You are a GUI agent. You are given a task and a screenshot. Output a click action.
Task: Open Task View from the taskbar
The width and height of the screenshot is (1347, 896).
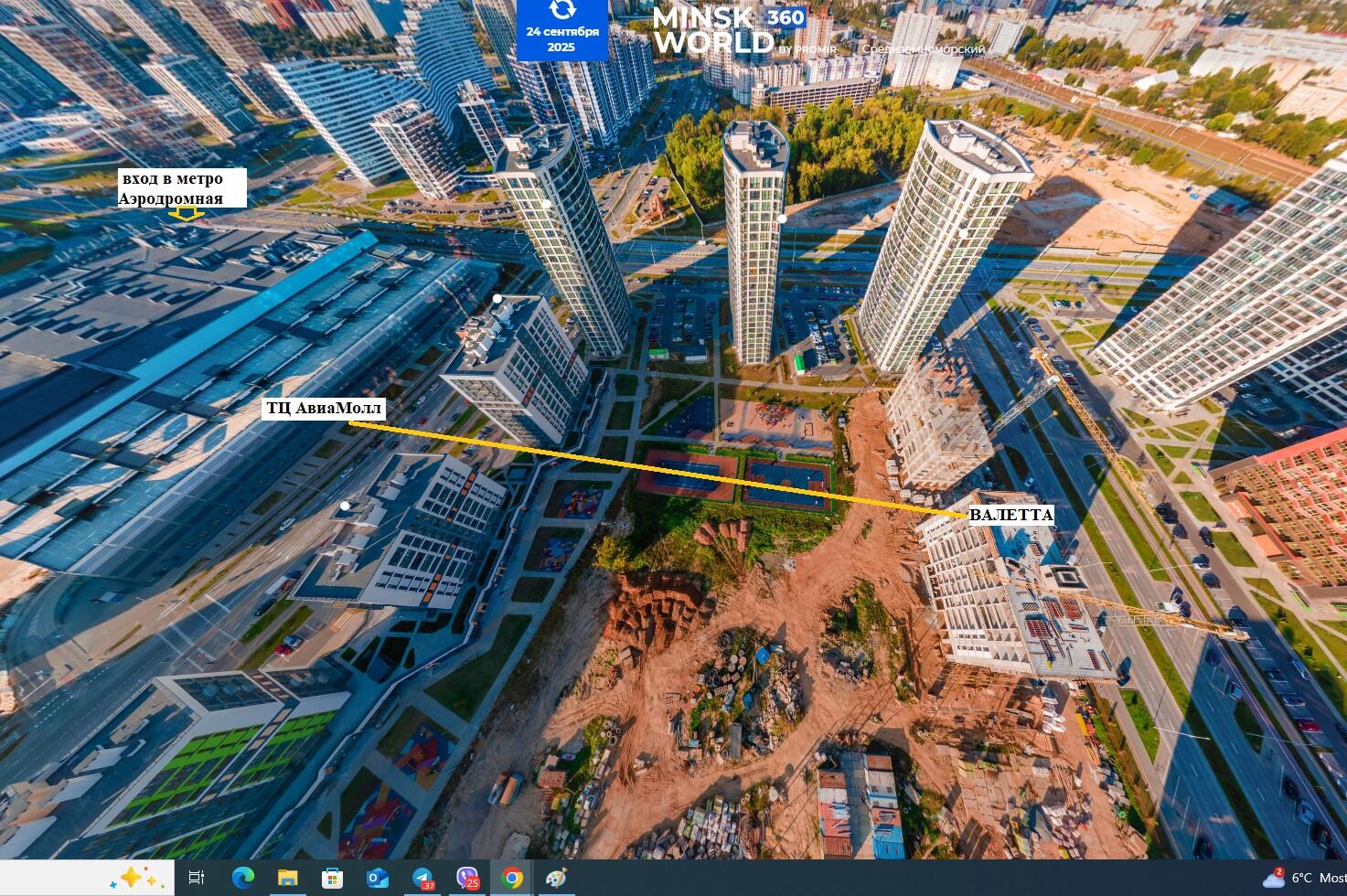pos(196,878)
